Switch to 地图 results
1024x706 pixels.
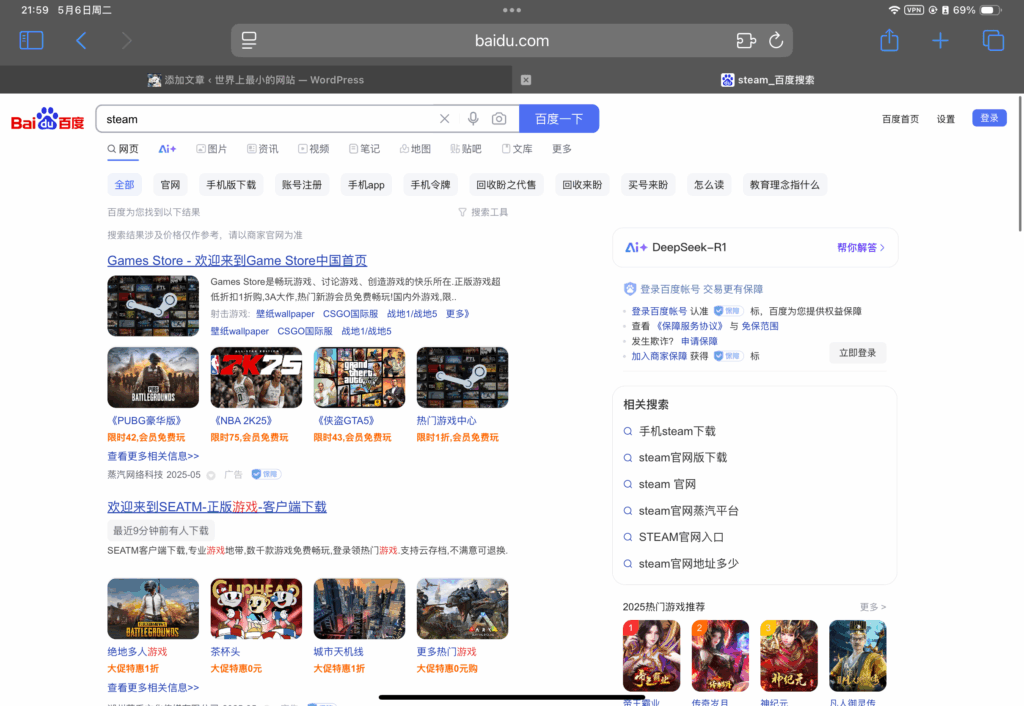tap(415, 149)
